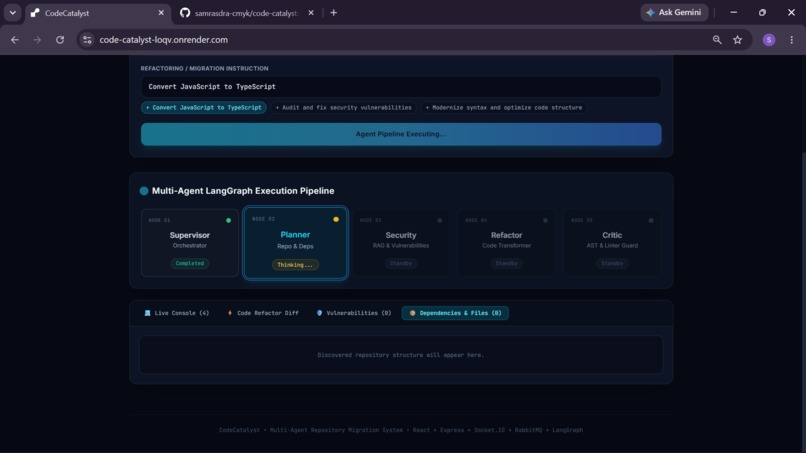The width and height of the screenshot is (806, 453).
Task: Click the Ask Gemini button
Action: tap(674, 12)
